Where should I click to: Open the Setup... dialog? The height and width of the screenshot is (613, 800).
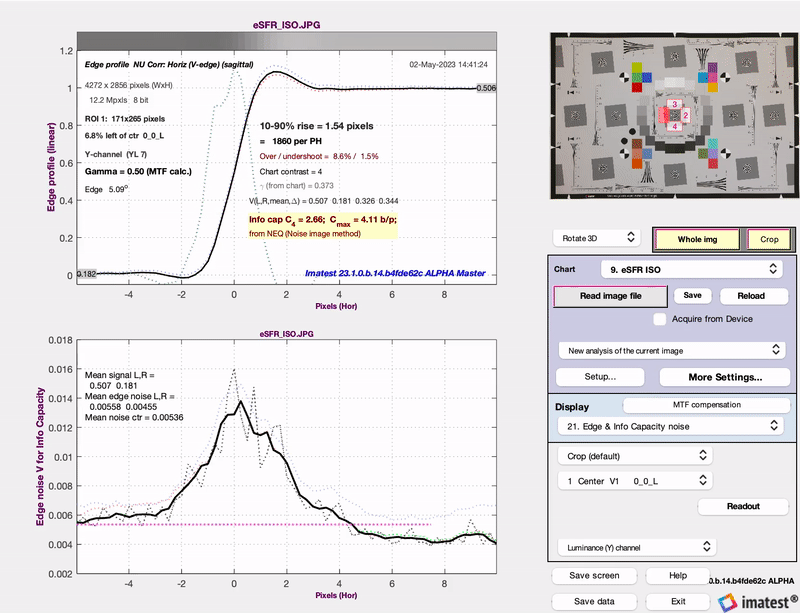[600, 377]
